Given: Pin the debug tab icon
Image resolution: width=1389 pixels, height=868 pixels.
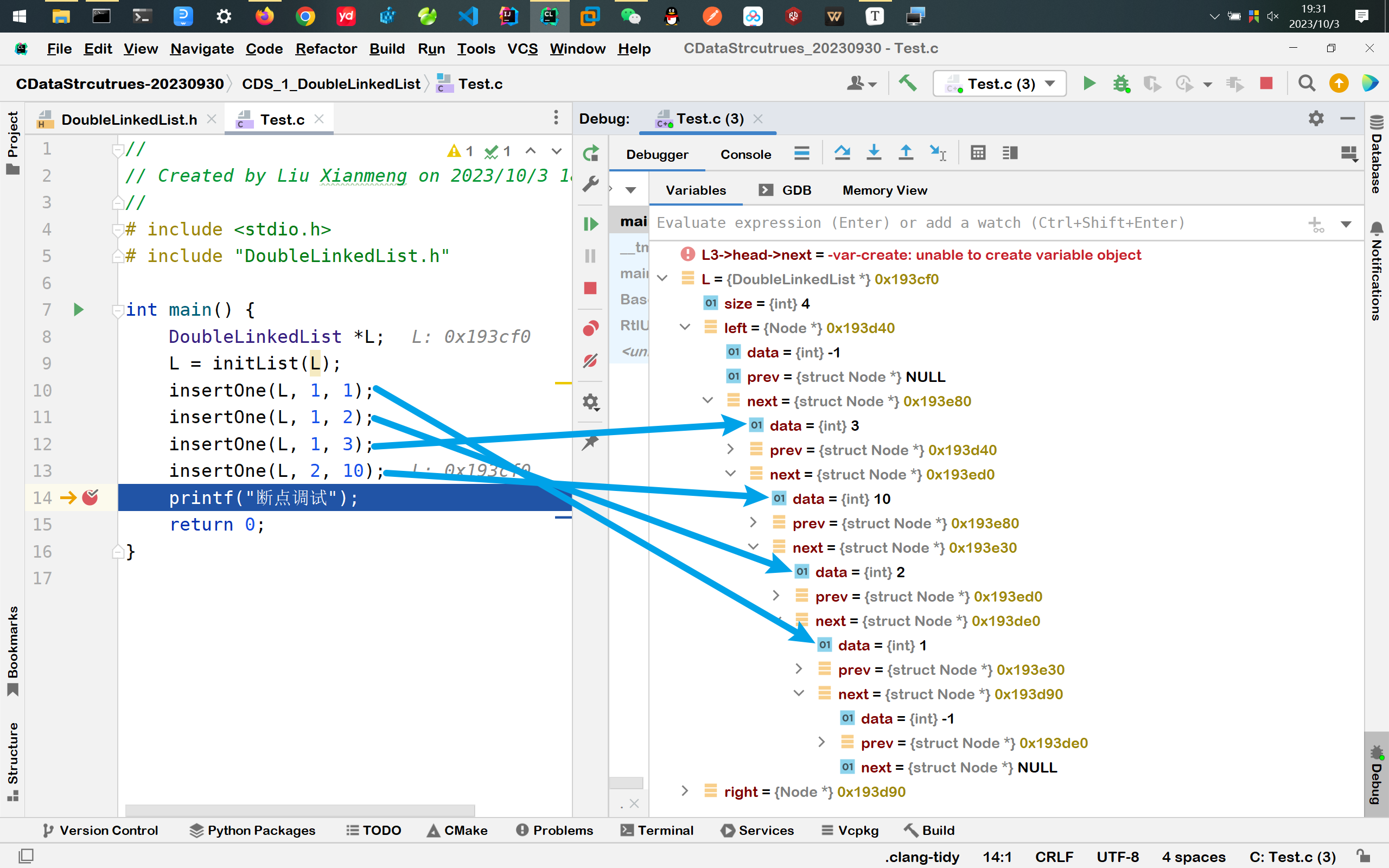Looking at the screenshot, I should 591,443.
